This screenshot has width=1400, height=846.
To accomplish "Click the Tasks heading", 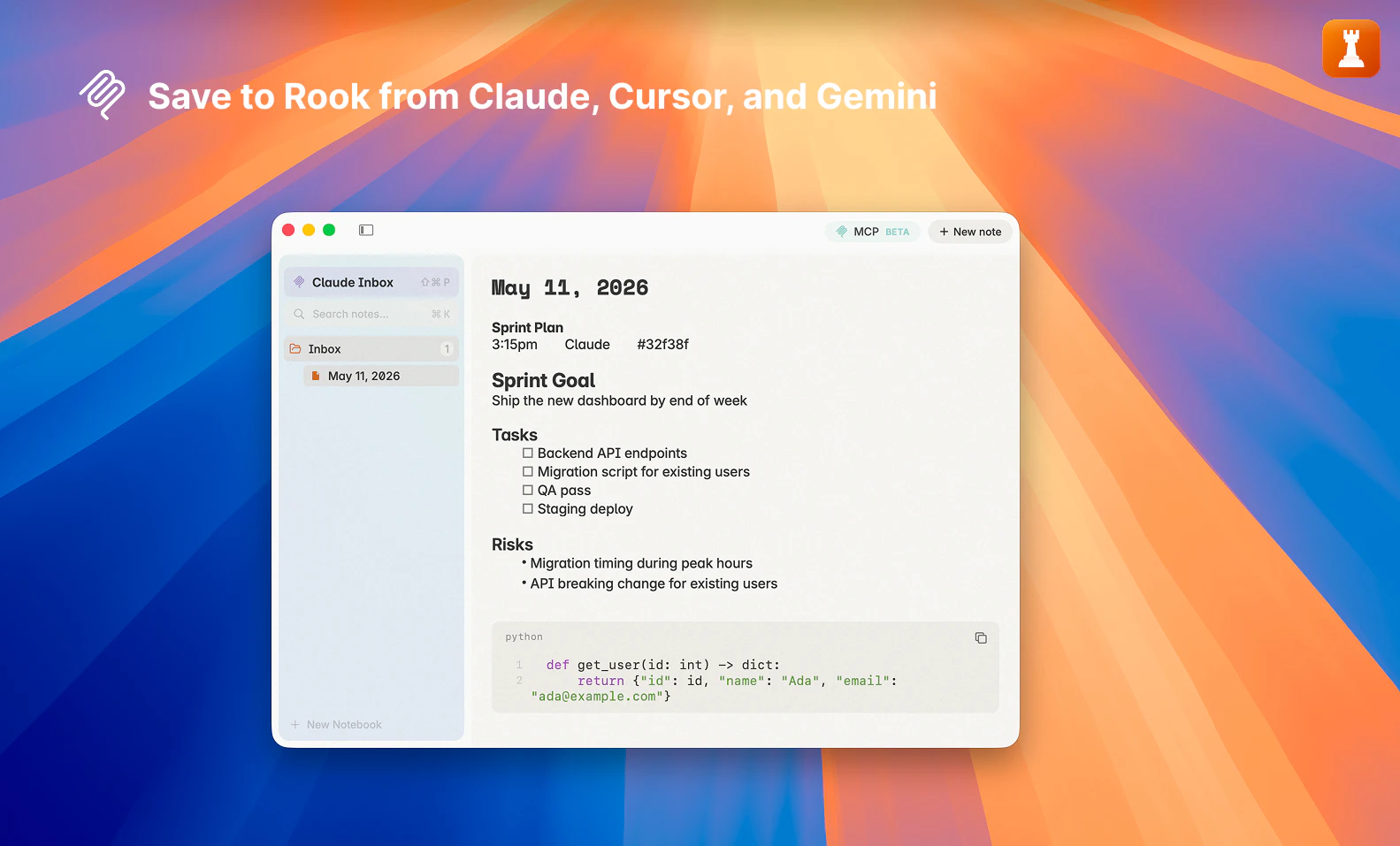I will click(x=515, y=435).
